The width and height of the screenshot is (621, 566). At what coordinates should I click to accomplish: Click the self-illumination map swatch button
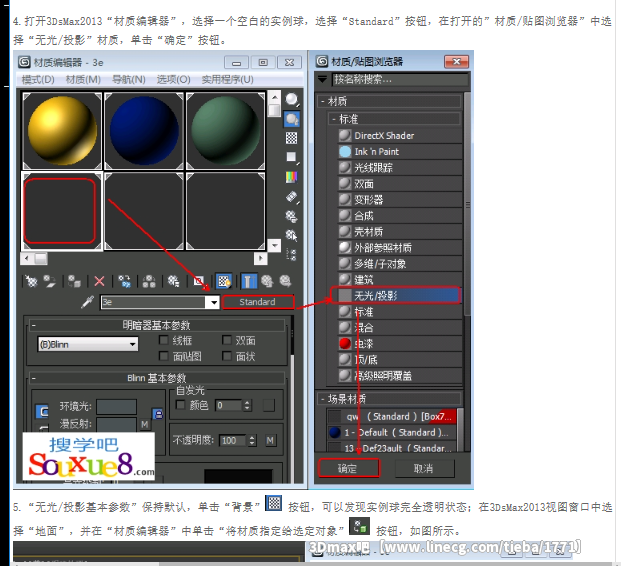click(269, 405)
